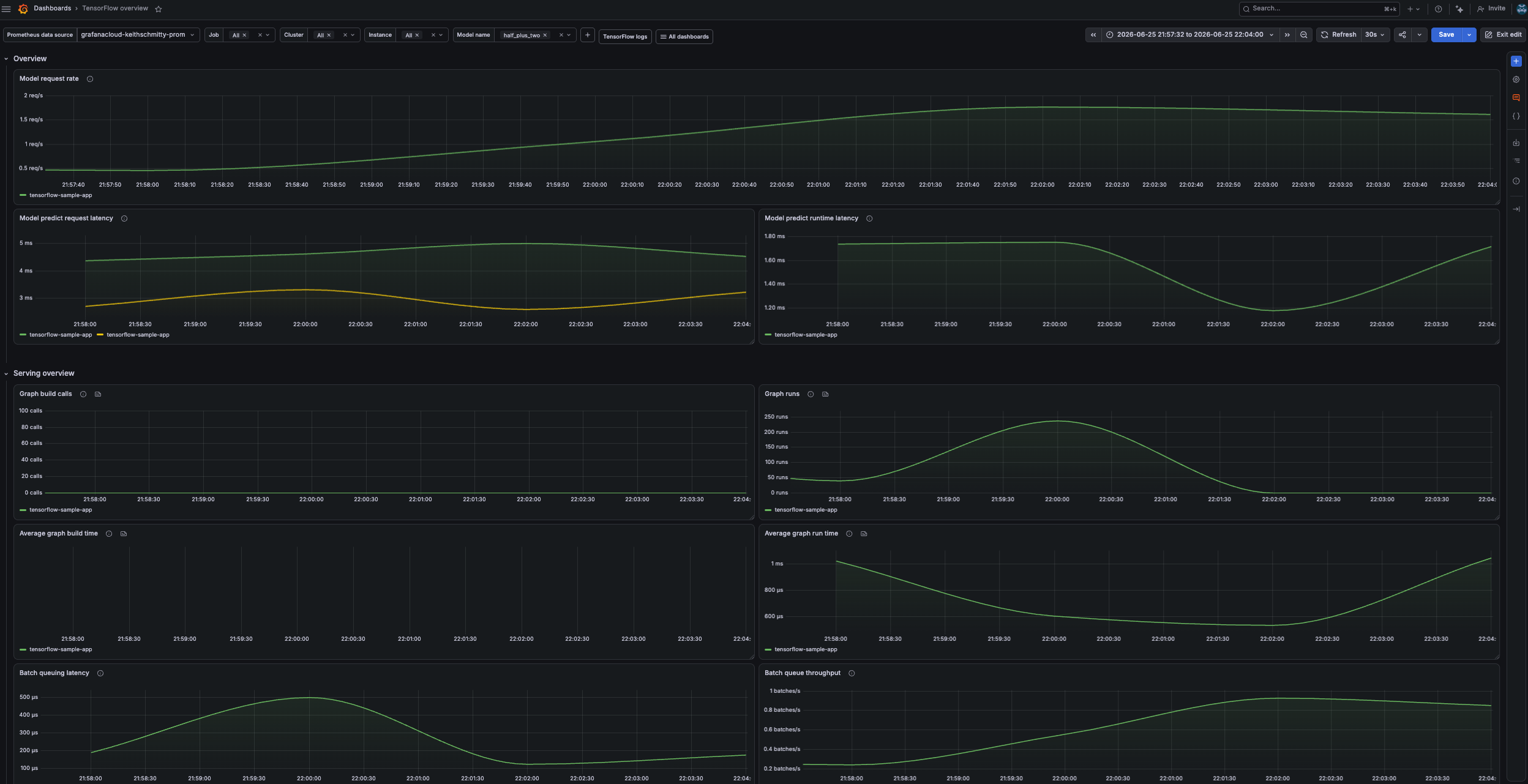Shift time range backward

[x=1093, y=35]
